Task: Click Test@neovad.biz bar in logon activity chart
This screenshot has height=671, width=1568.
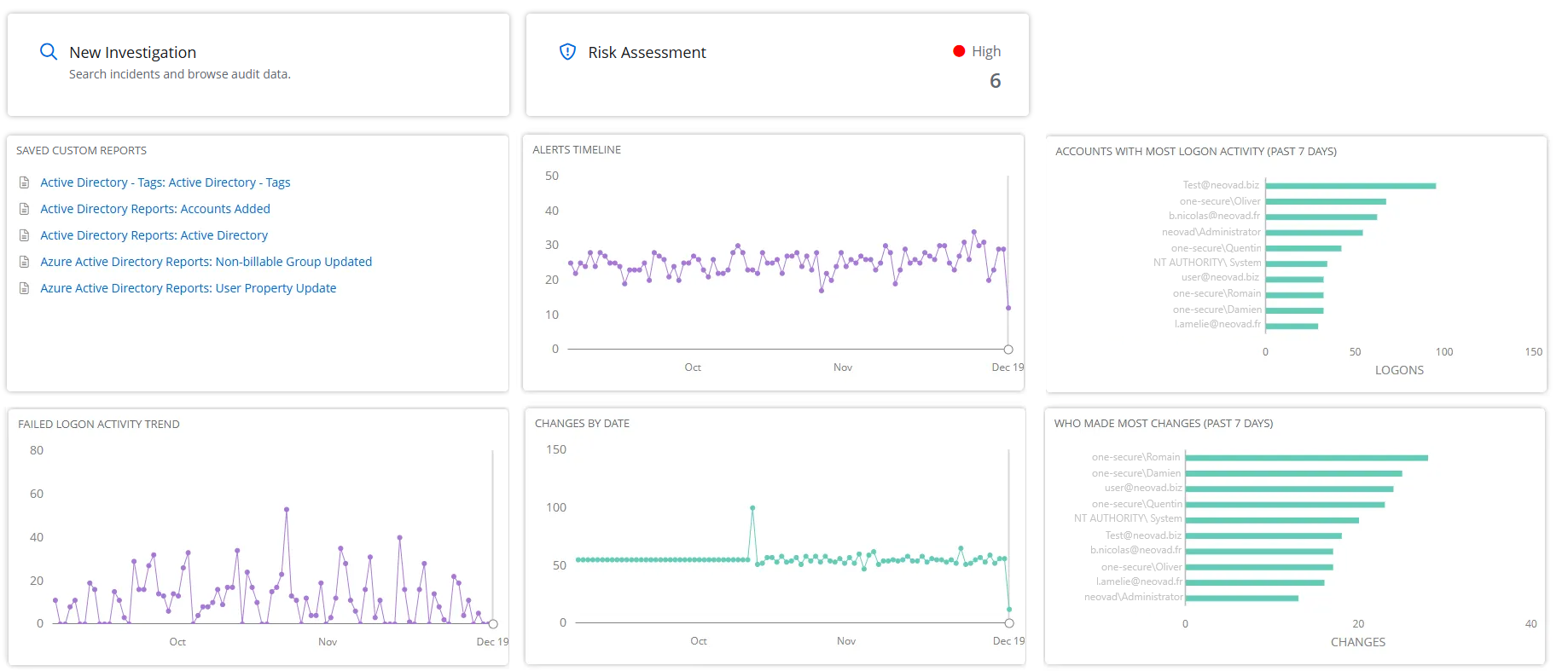Action: tap(1350, 186)
